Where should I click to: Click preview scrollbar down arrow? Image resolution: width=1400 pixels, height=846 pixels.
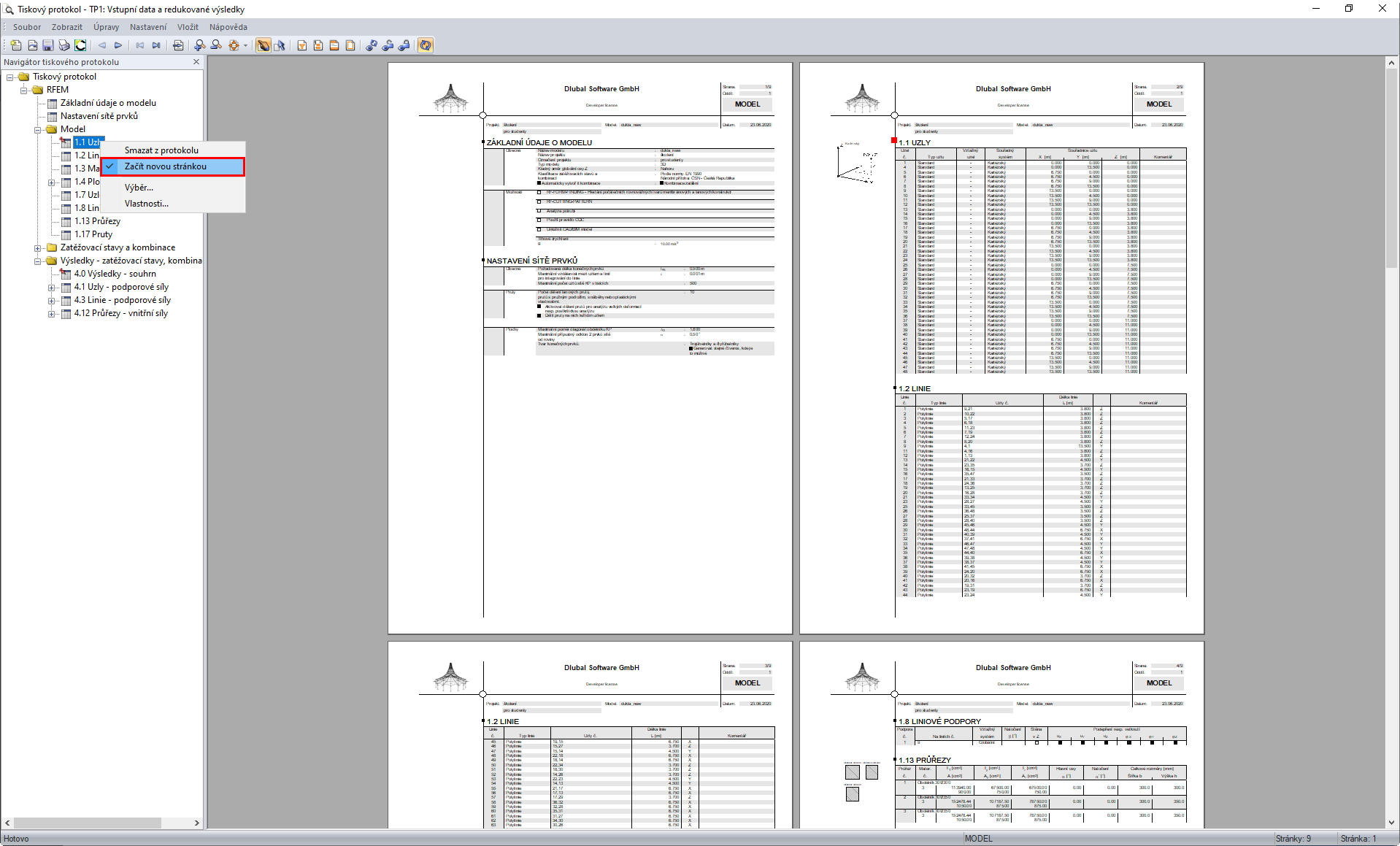[1391, 822]
